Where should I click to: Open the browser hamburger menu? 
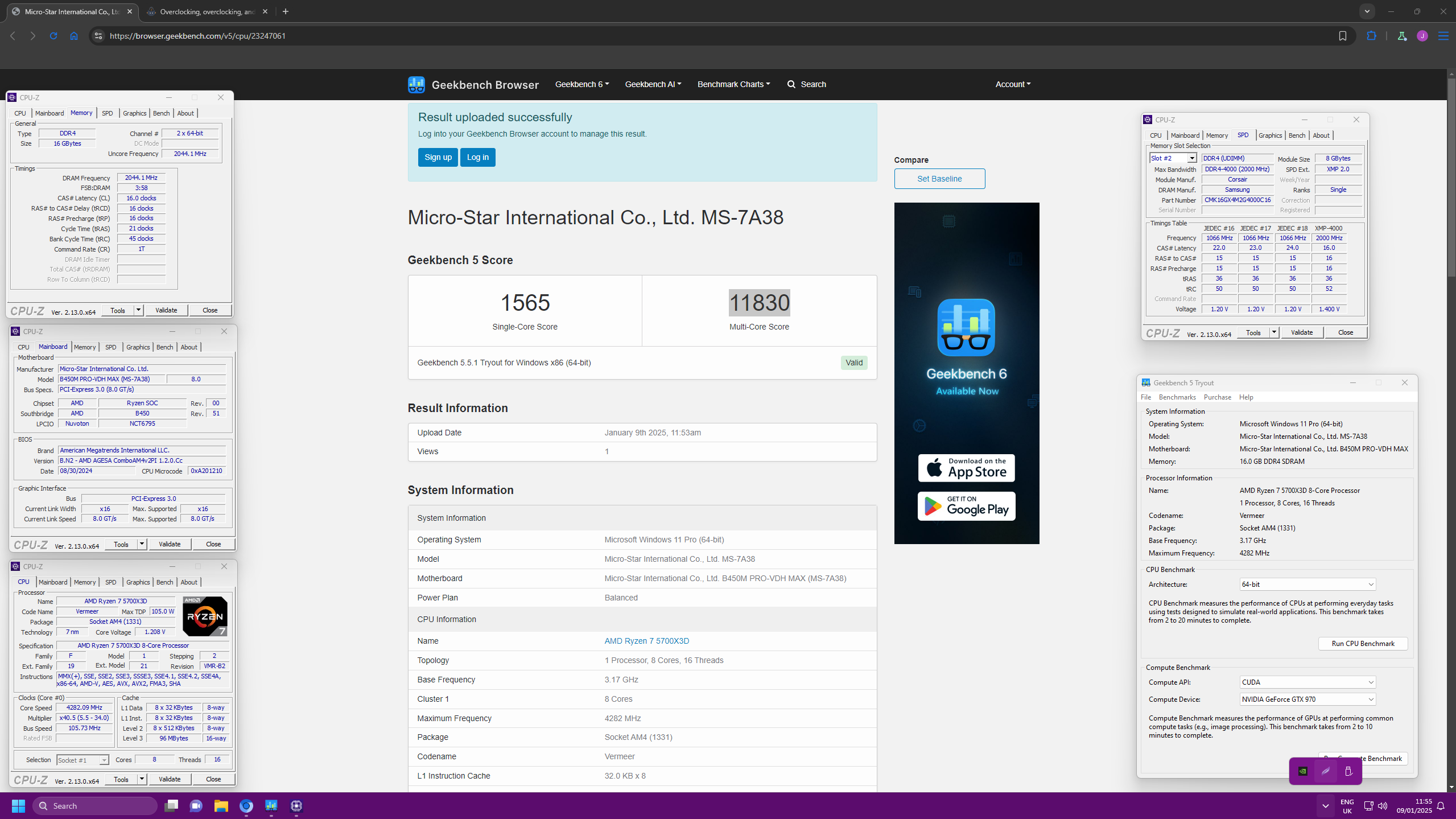click(1443, 36)
